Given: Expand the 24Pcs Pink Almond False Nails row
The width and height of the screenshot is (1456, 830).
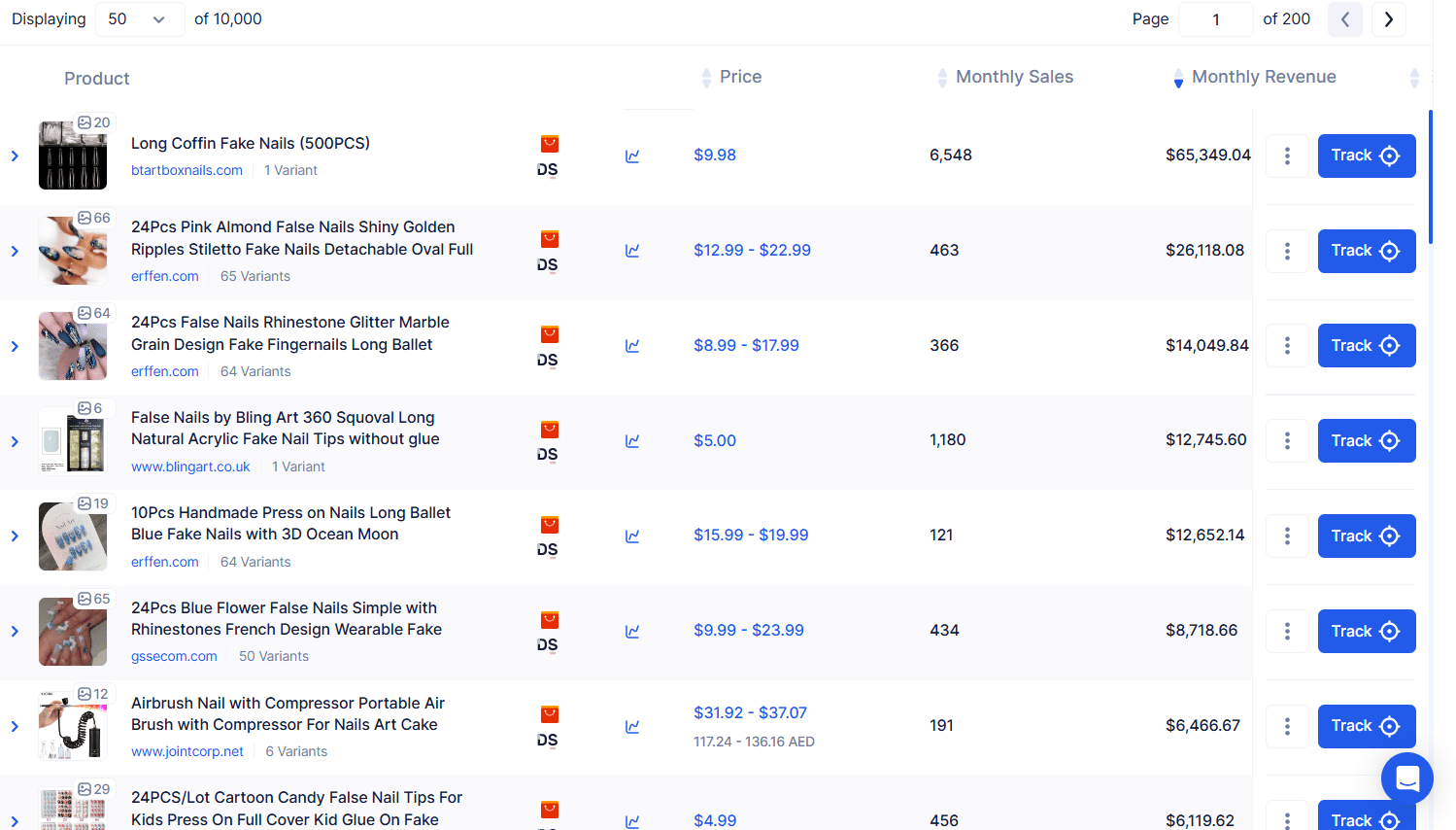Looking at the screenshot, I should [15, 251].
